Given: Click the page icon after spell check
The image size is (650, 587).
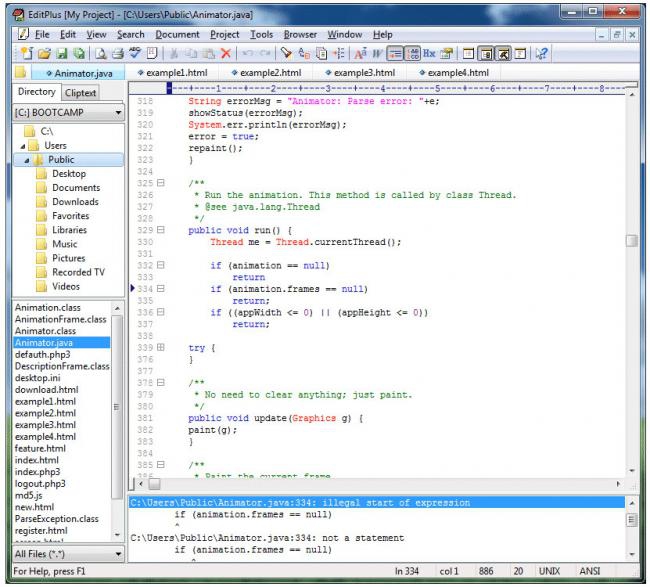Looking at the screenshot, I should point(152,53).
